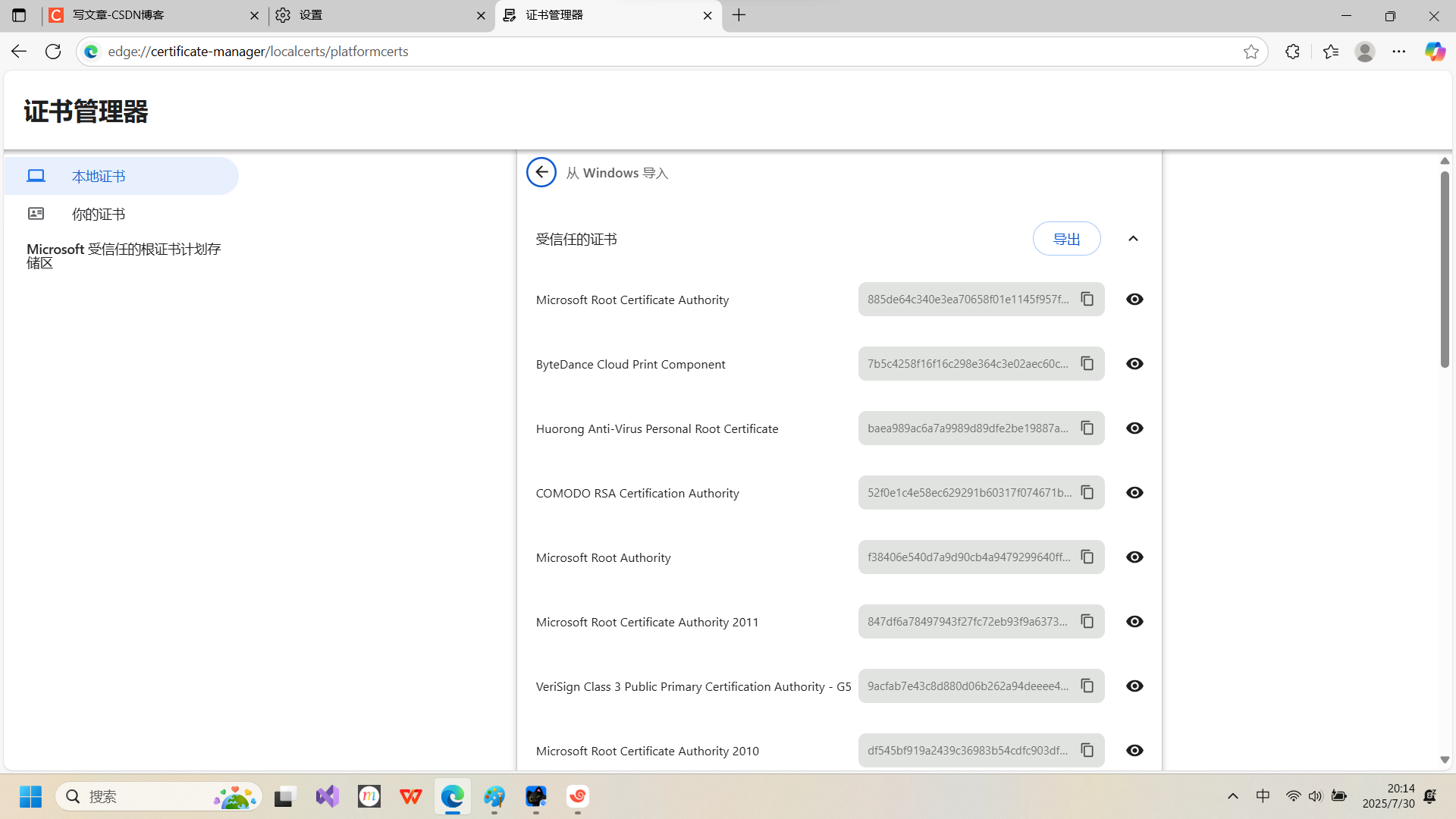Open volume control in system tray
Viewport: 1456px width, 819px height.
pyautogui.click(x=1315, y=796)
